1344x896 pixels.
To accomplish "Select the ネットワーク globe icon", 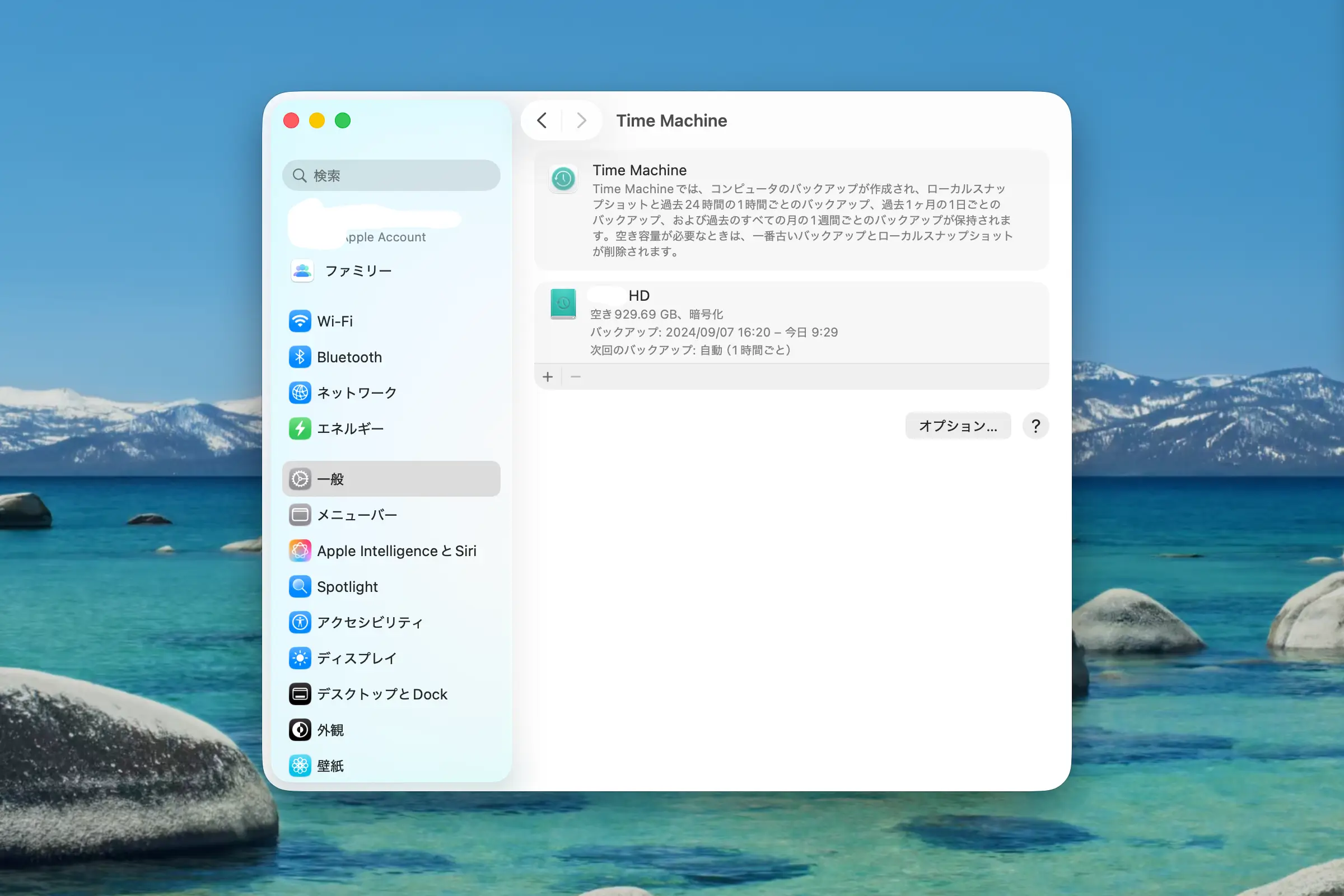I will [x=300, y=393].
